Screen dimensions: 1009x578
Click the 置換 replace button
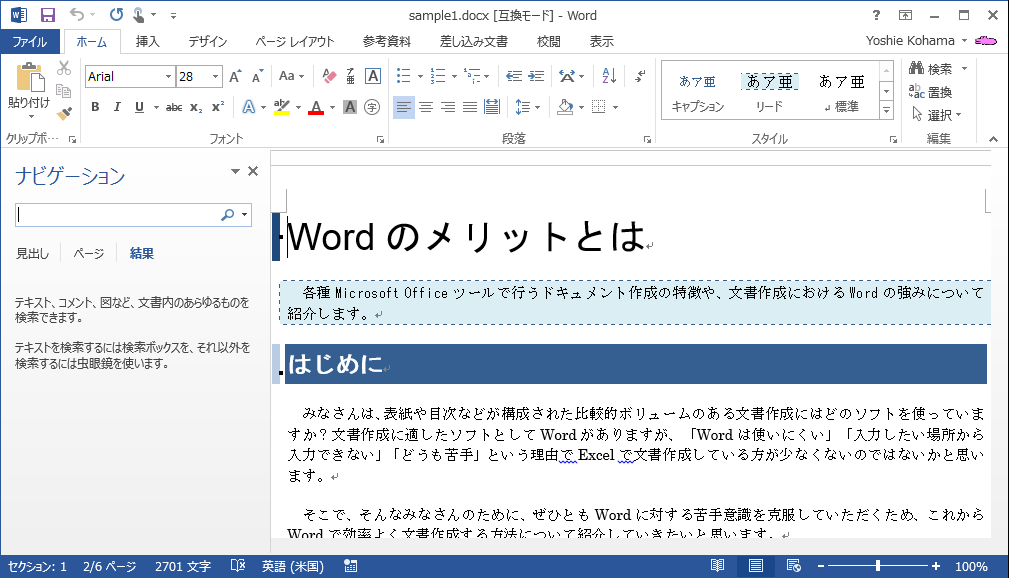tap(930, 92)
